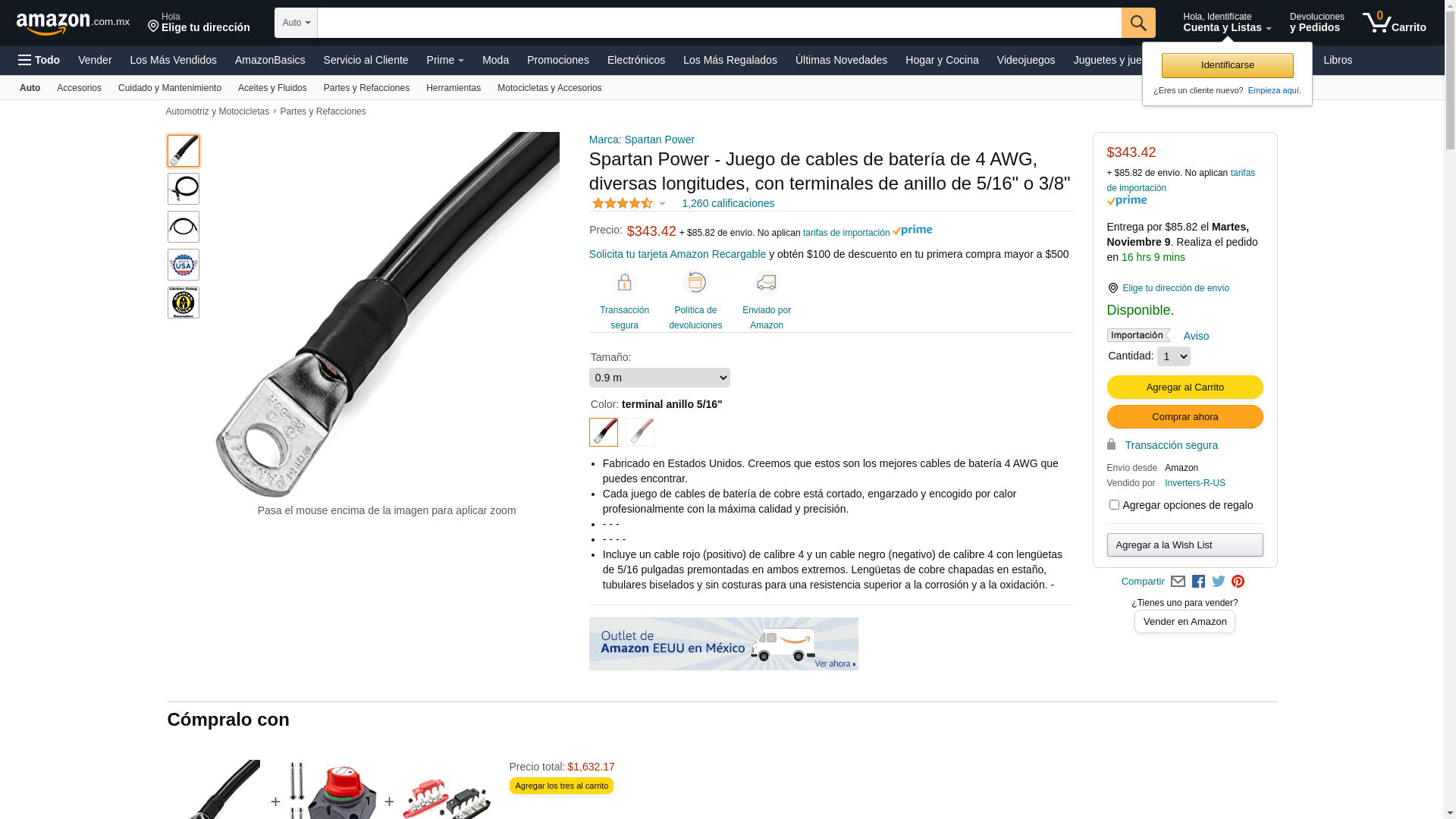Viewport: 1456px width, 819px height.
Task: Click the Identificarse sign-in button
Action: click(x=1227, y=65)
